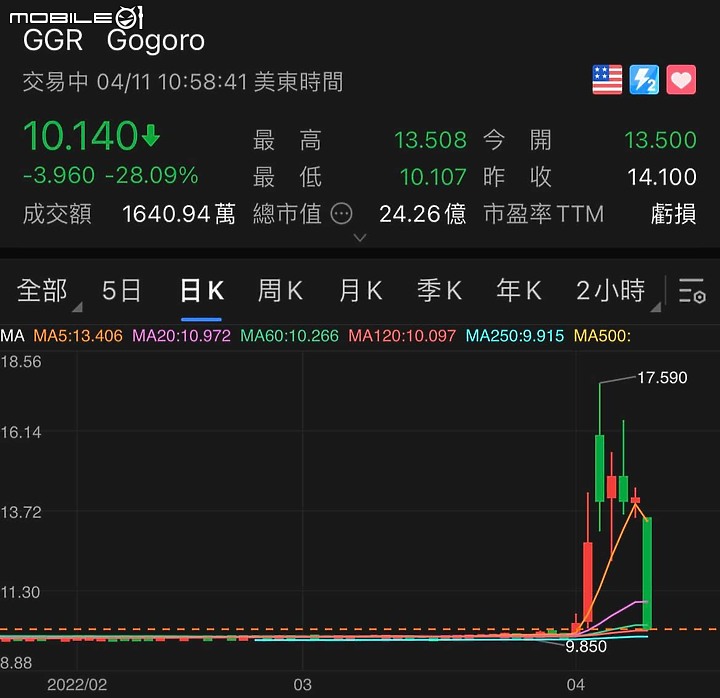Tap the trading status time line
Screen dimensions: 720x698
point(183,82)
